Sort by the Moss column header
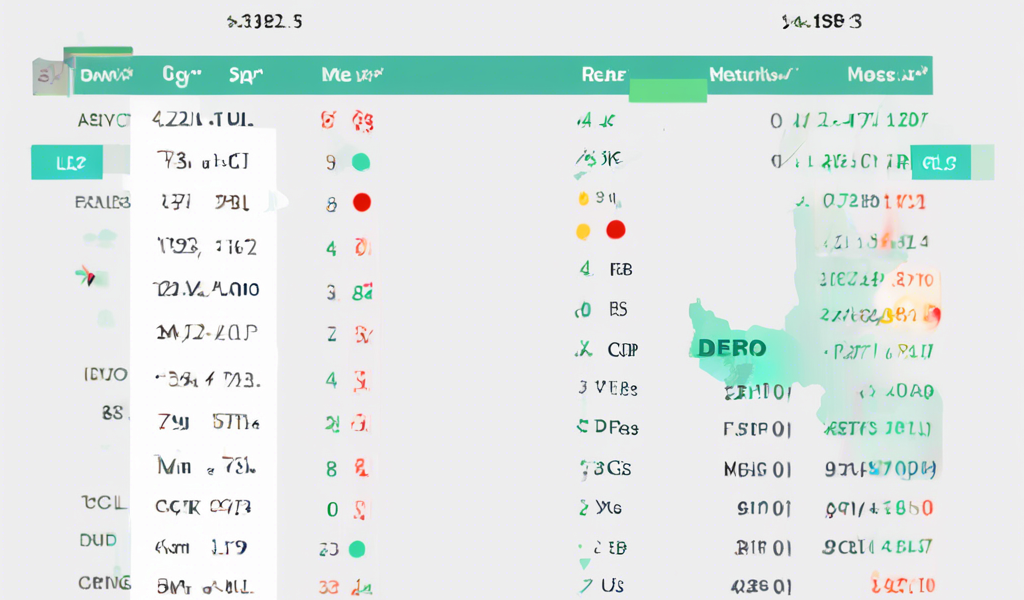The image size is (1024, 600). click(887, 75)
